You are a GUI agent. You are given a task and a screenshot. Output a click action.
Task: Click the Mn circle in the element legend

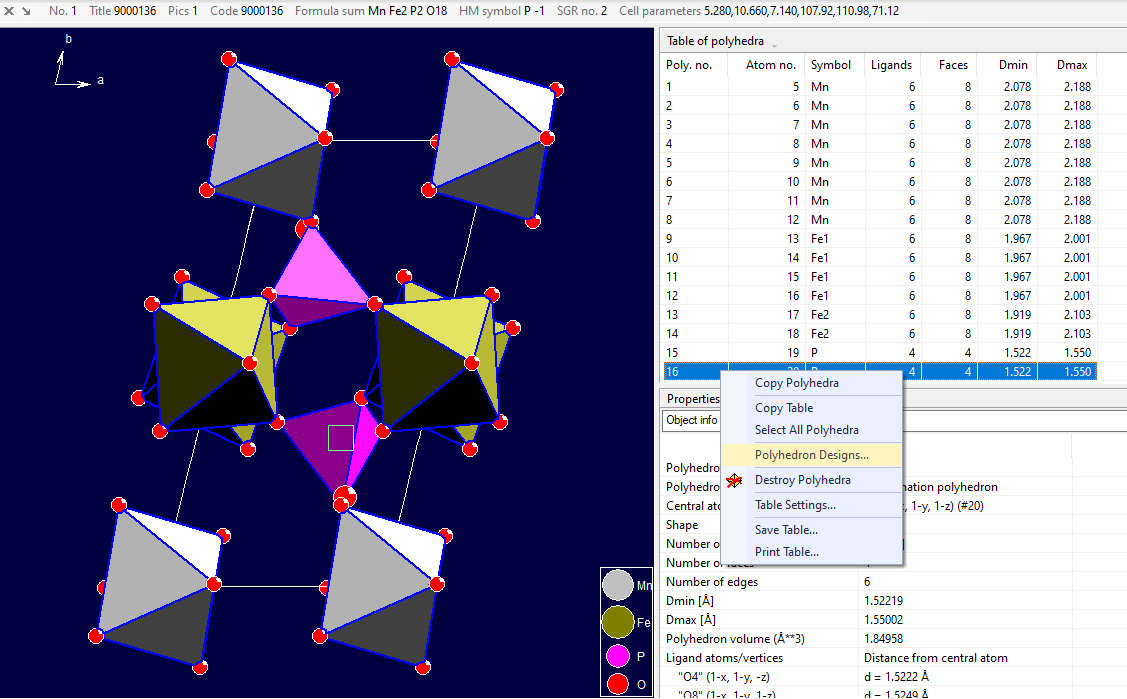(618, 584)
